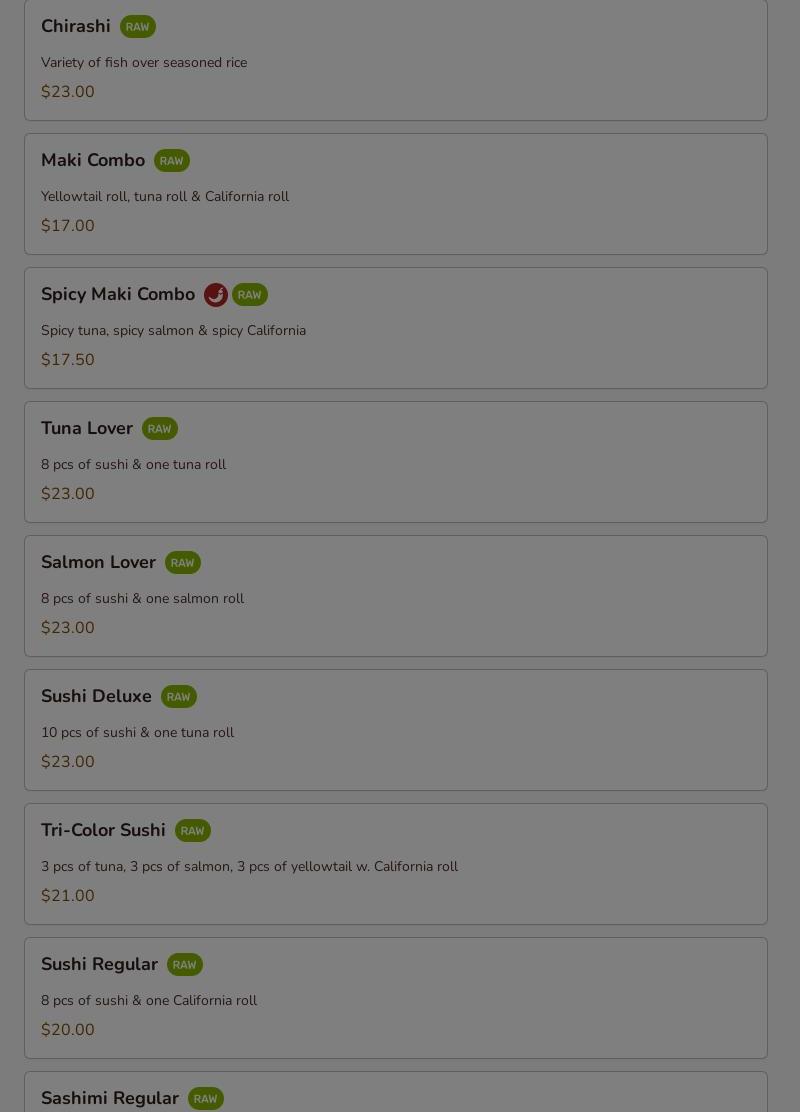
Task: Click the Sushi Regular description text
Action: tap(149, 1001)
